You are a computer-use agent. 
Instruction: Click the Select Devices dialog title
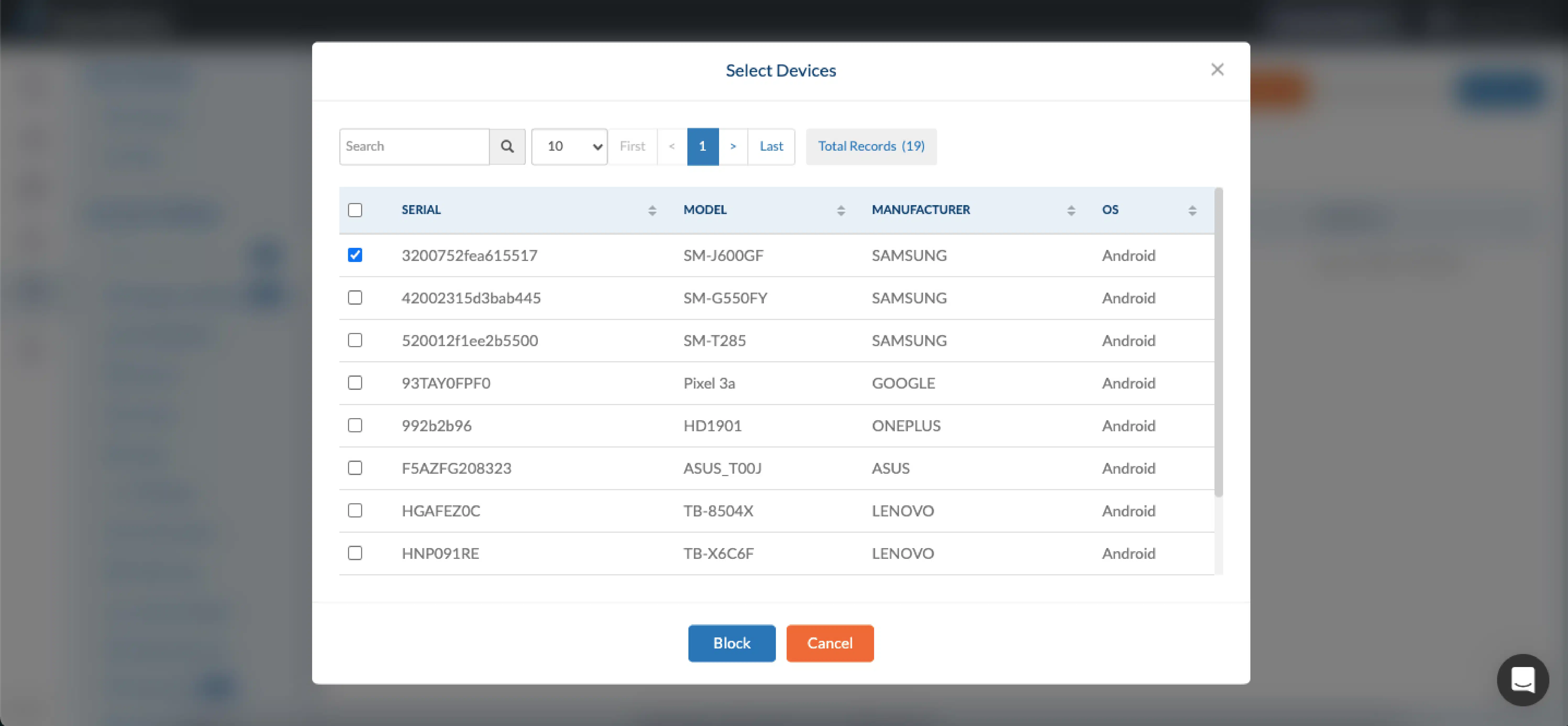(781, 71)
